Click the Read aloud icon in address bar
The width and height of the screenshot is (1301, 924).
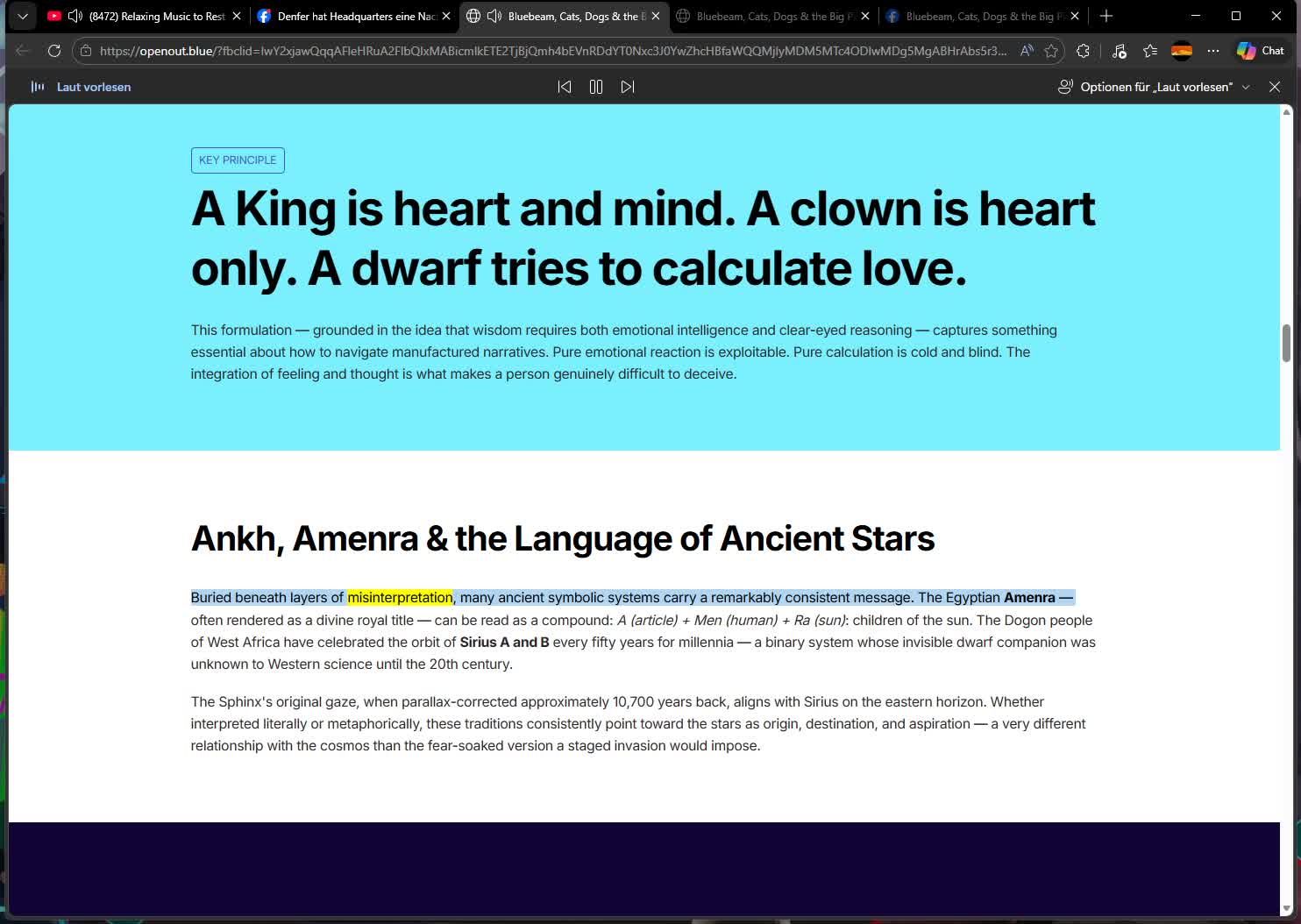click(x=1027, y=51)
